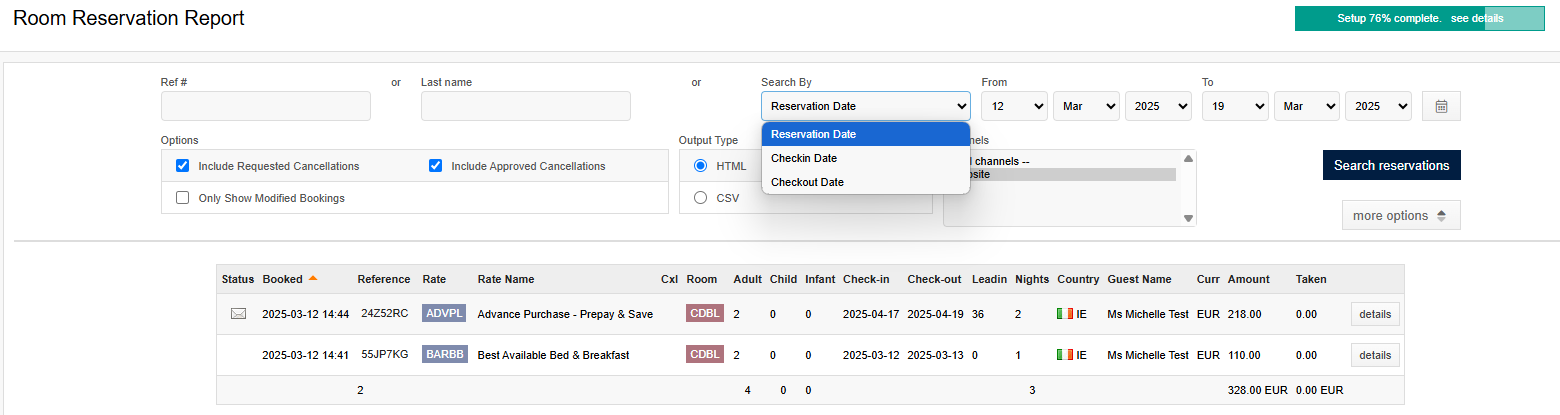Select the CSV output type radio
1560x415 pixels.
[700, 198]
